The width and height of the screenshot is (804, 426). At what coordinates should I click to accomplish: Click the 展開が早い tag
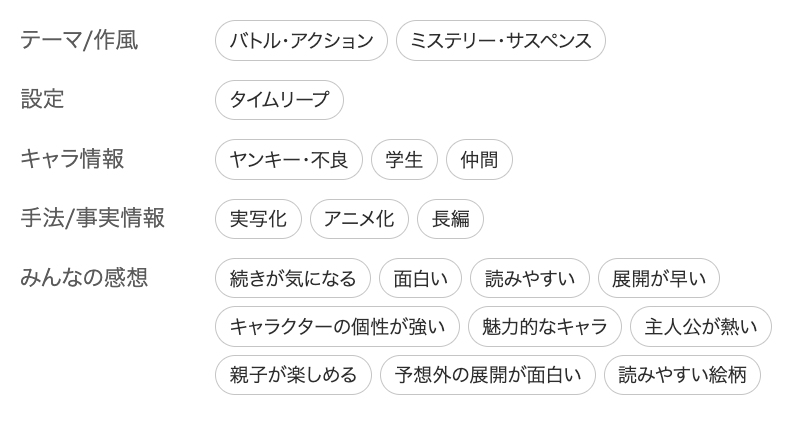(659, 278)
